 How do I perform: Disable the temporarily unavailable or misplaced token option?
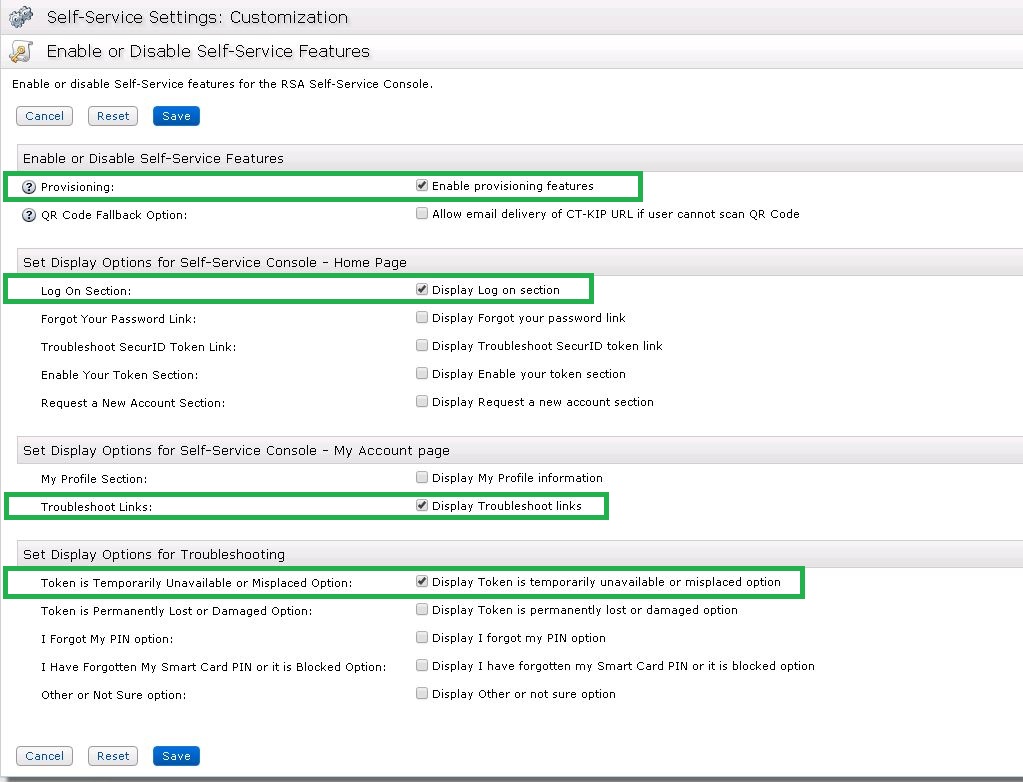[x=422, y=581]
